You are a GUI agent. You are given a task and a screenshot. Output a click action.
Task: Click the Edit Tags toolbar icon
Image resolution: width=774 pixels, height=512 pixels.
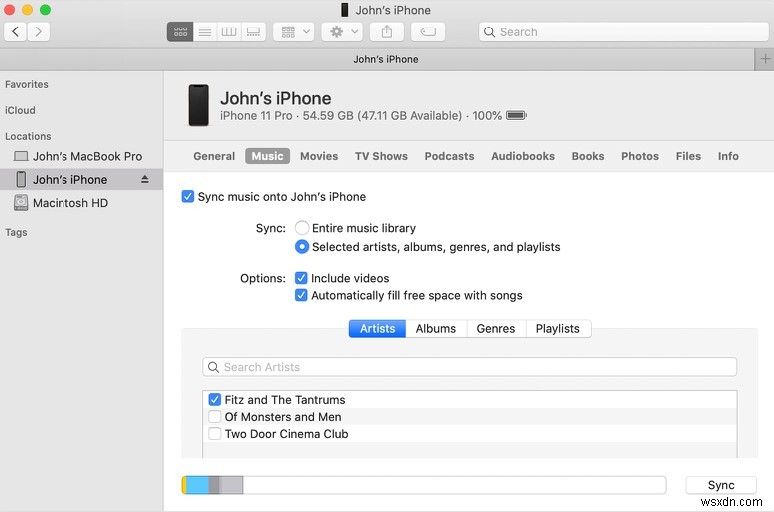click(428, 32)
